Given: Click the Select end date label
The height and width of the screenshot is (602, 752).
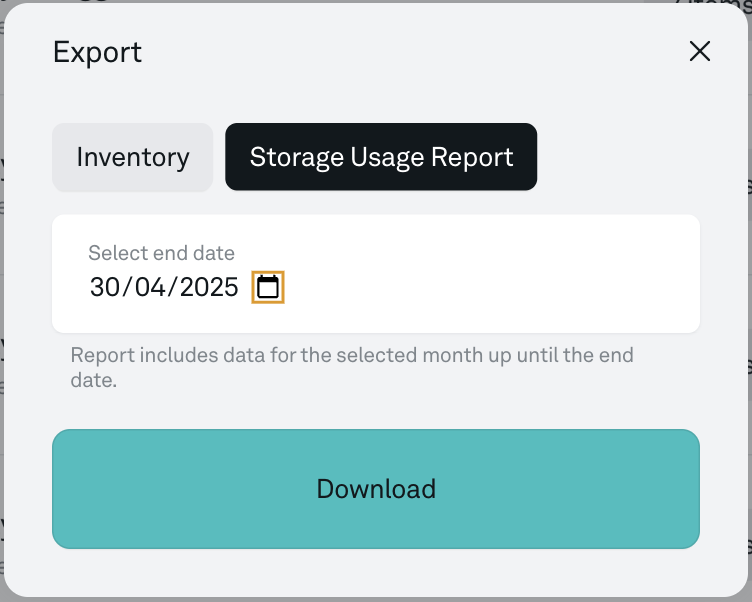Looking at the screenshot, I should point(162,253).
